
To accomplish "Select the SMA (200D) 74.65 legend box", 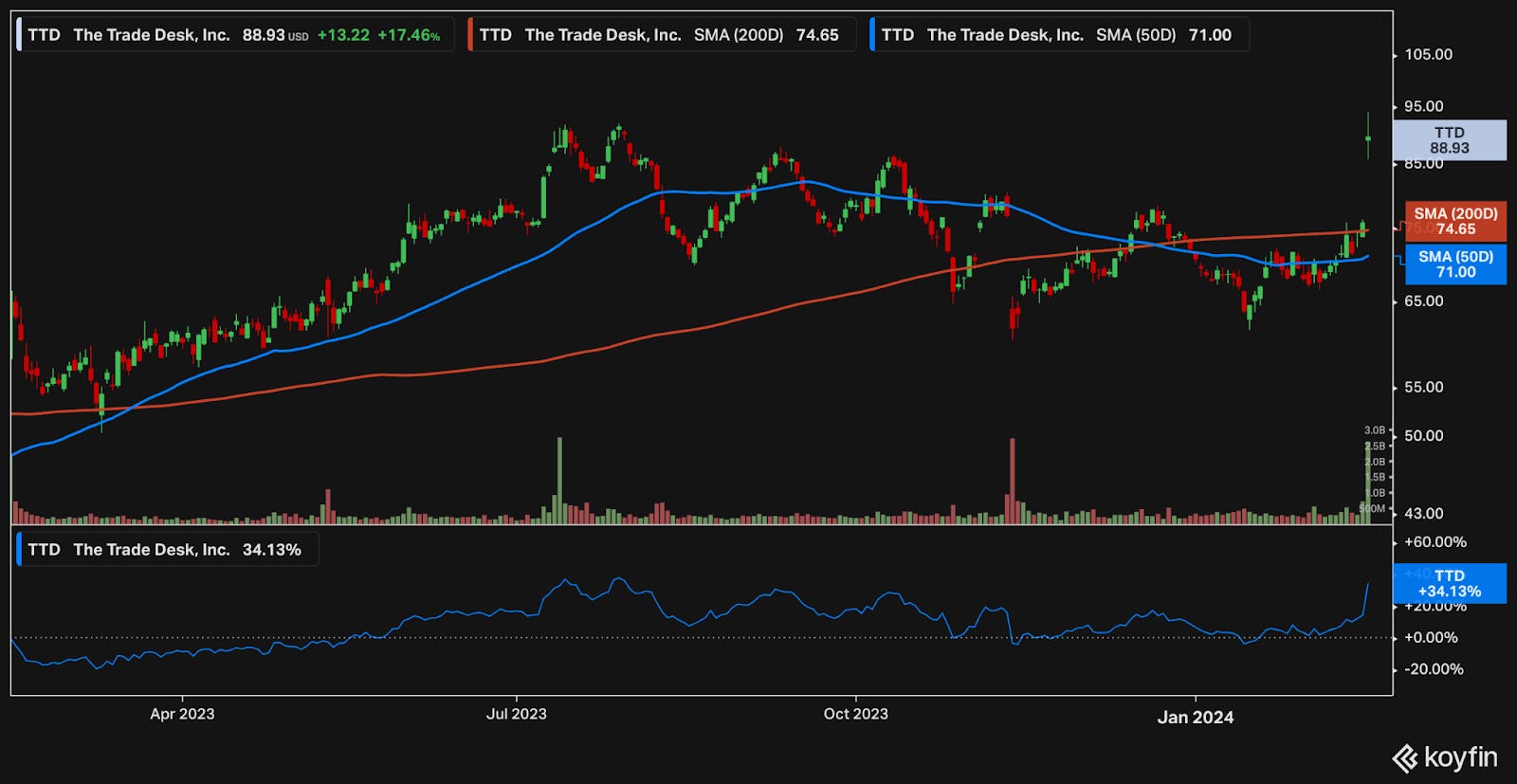I will point(661,35).
